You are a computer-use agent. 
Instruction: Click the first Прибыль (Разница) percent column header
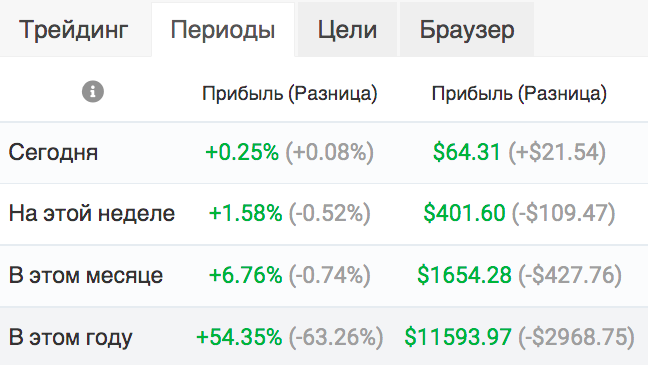[290, 93]
